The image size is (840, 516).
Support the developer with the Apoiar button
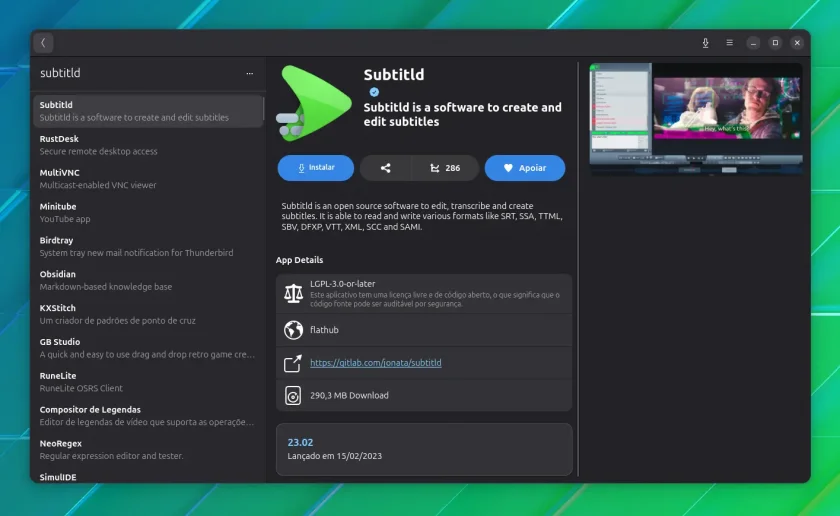(x=524, y=168)
